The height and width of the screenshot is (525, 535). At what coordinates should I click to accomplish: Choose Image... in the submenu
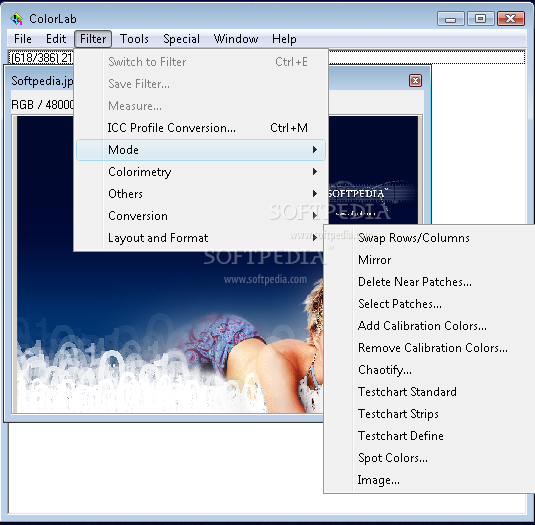(430, 480)
